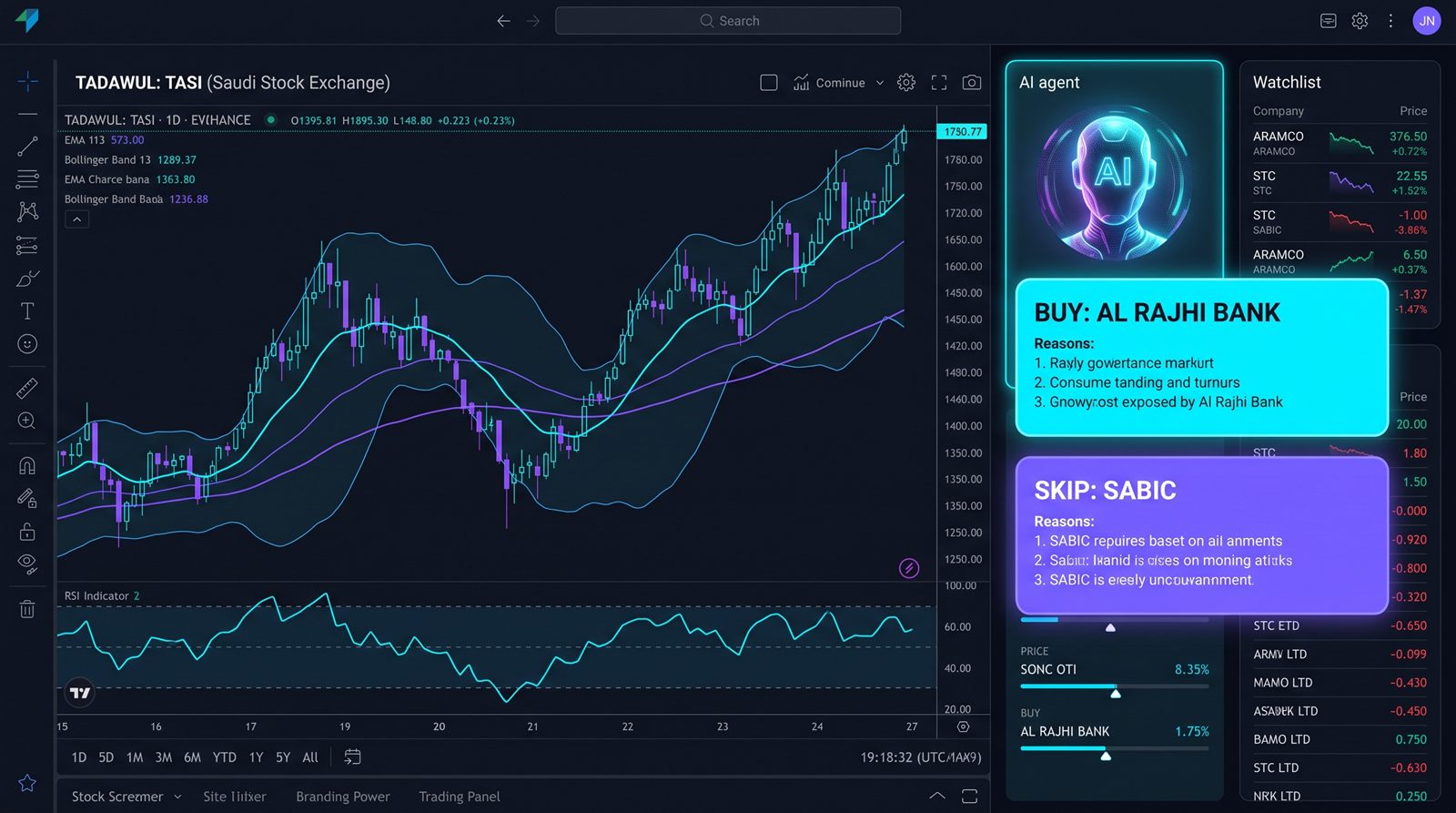
Task: Toggle lock all drawings padlock
Action: click(27, 532)
